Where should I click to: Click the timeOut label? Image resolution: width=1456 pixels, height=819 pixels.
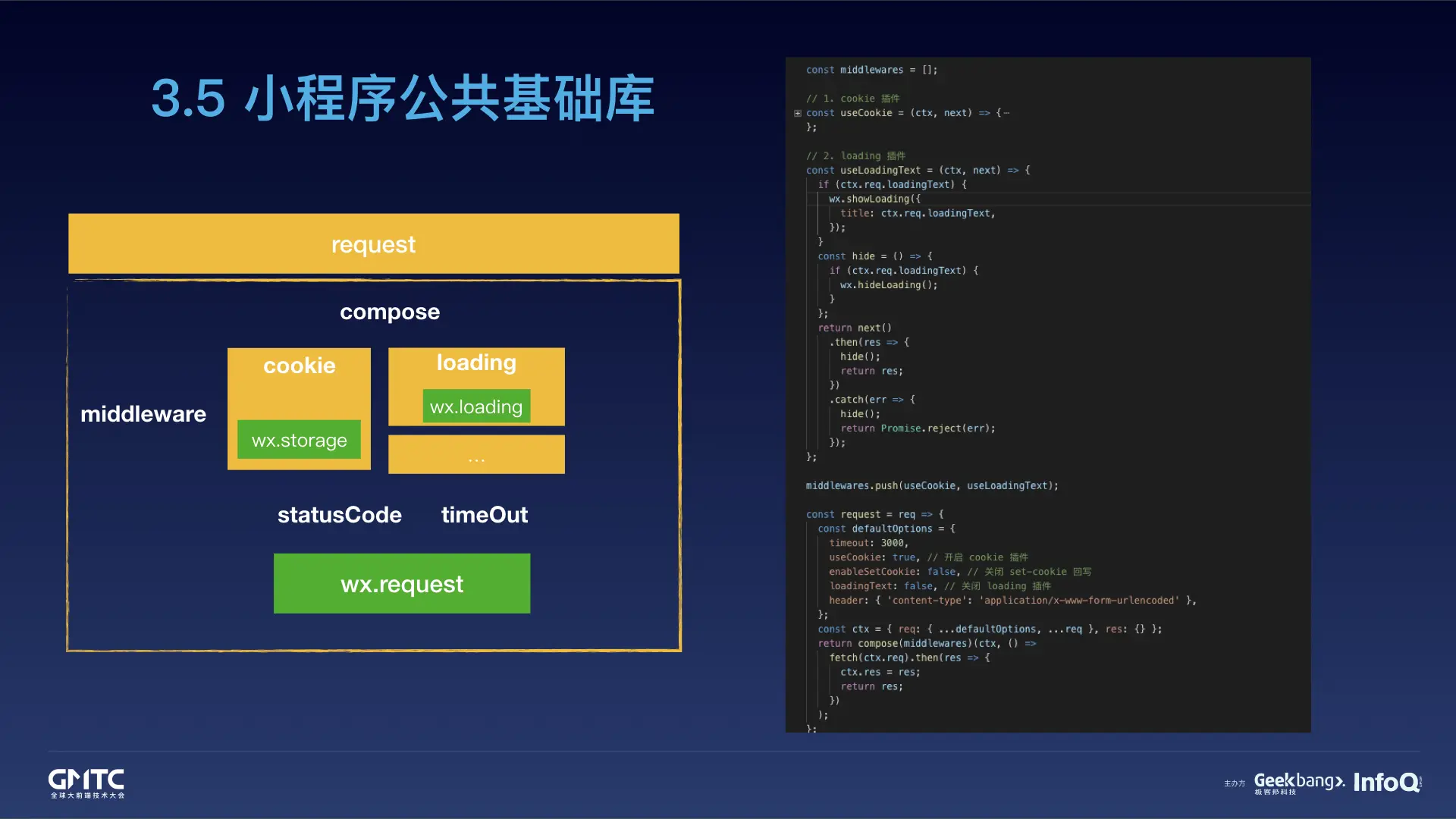[x=484, y=515]
